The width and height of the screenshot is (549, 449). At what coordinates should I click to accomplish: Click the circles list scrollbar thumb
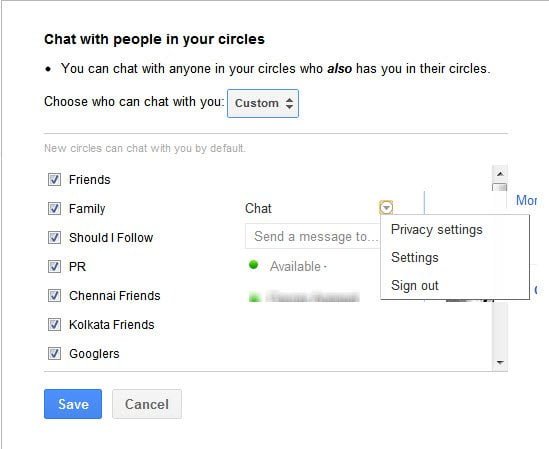(x=500, y=187)
